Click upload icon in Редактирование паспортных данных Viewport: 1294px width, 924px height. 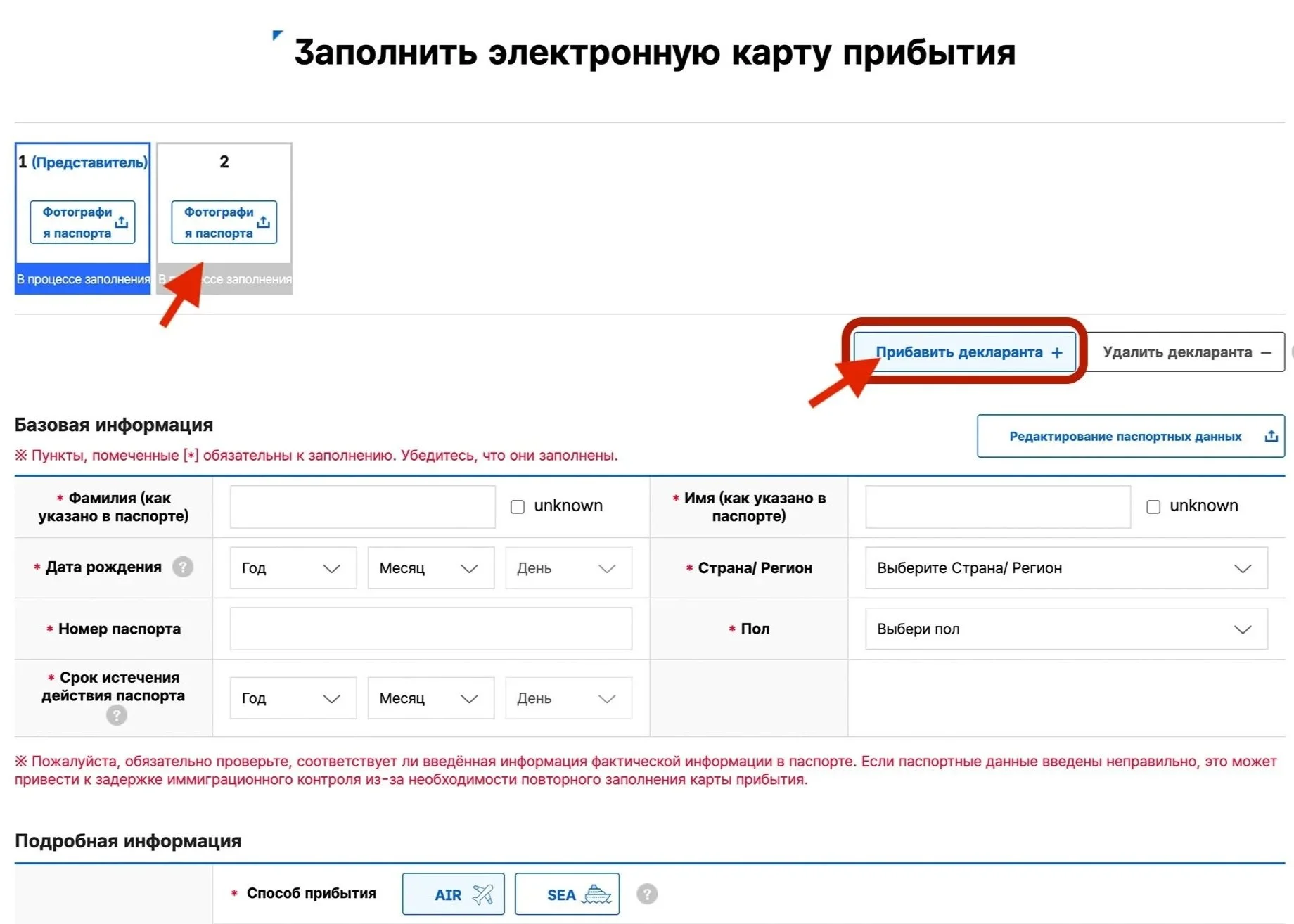click(x=1271, y=436)
